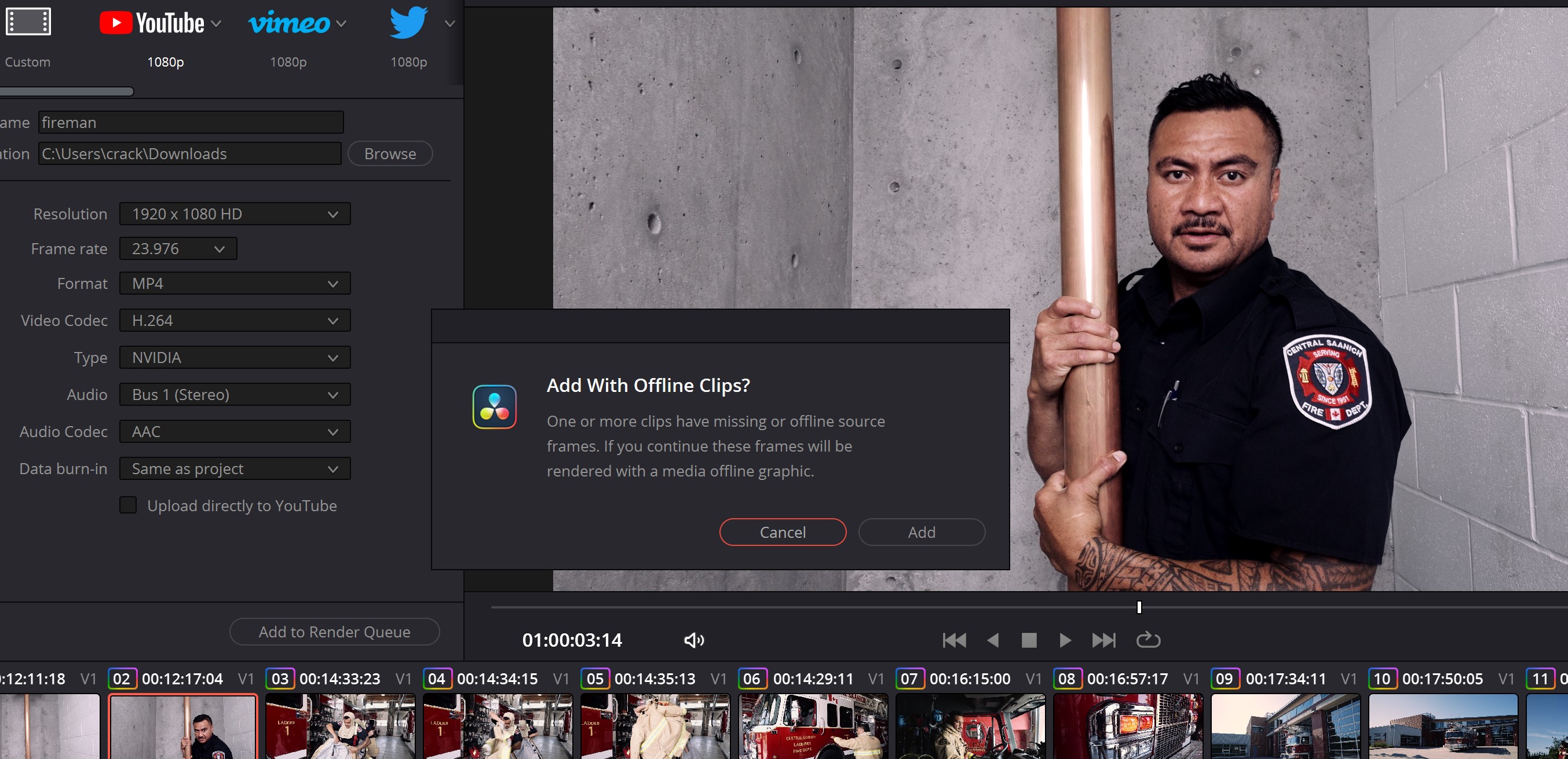This screenshot has height=759, width=1568.
Task: Click the viewer scrubber playhead
Action: [x=1139, y=607]
